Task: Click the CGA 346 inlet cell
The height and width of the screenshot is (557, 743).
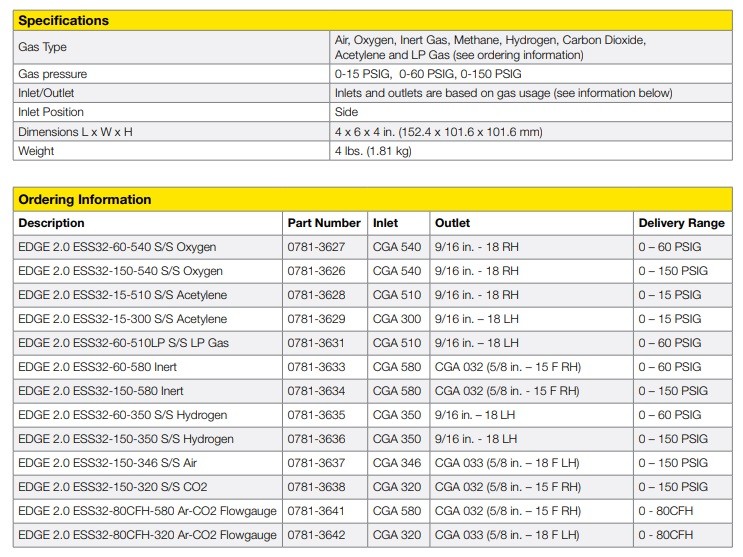Action: coord(397,463)
